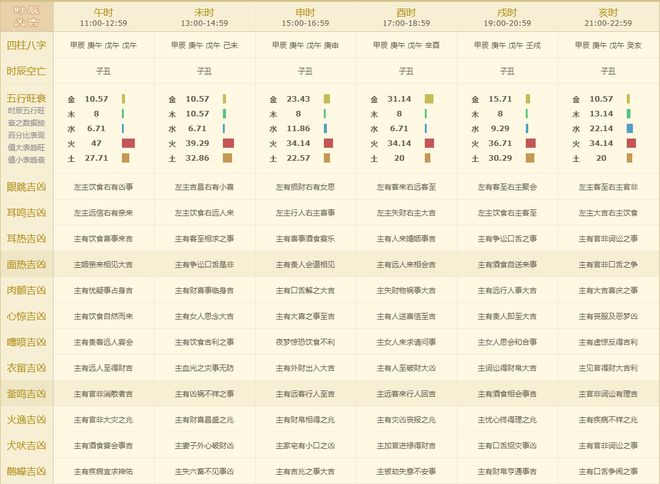
Task: Click the 亥时 21:00-22:59 column header
Action: pos(608,18)
